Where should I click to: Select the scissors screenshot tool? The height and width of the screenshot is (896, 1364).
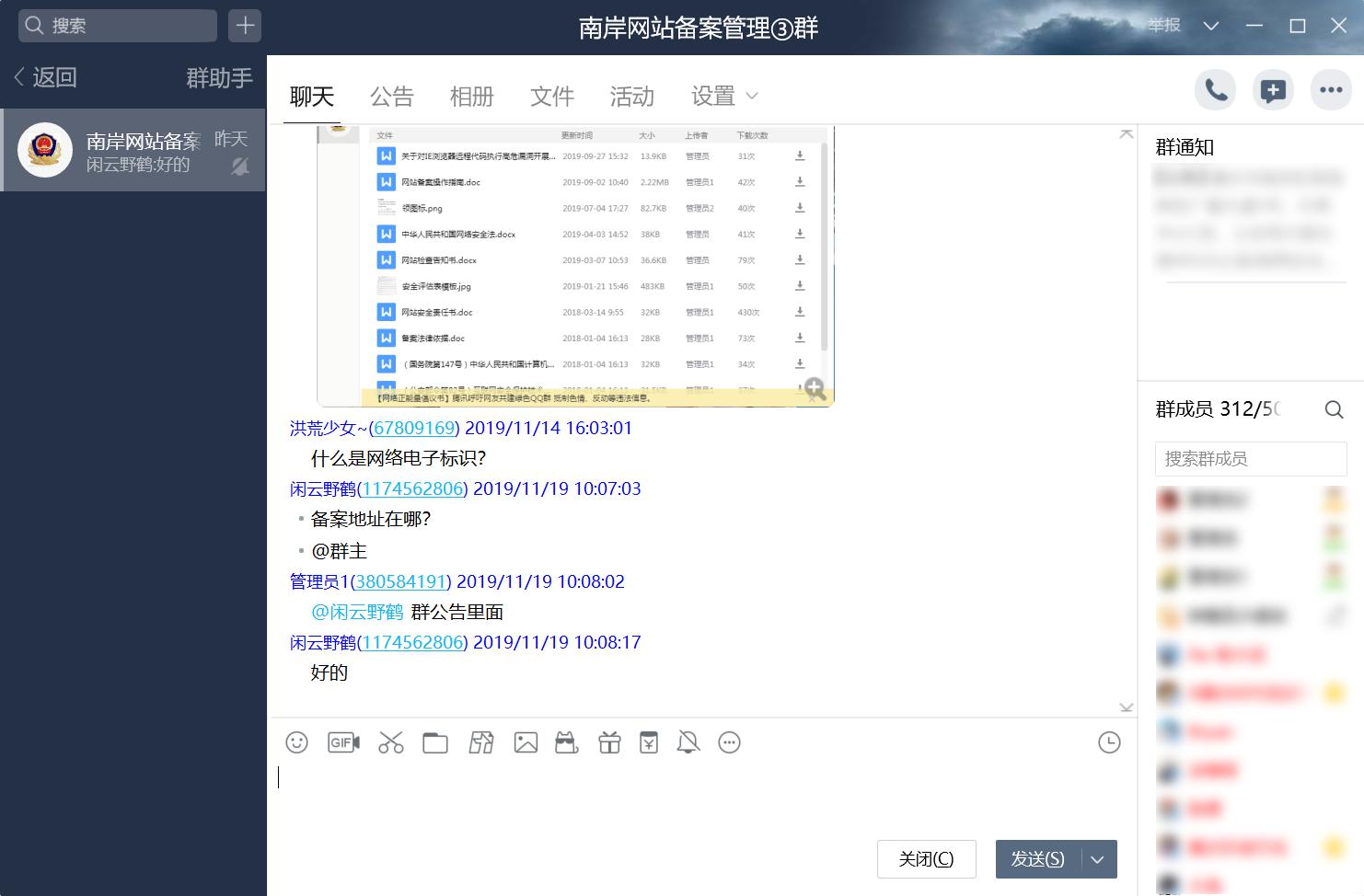tap(391, 742)
